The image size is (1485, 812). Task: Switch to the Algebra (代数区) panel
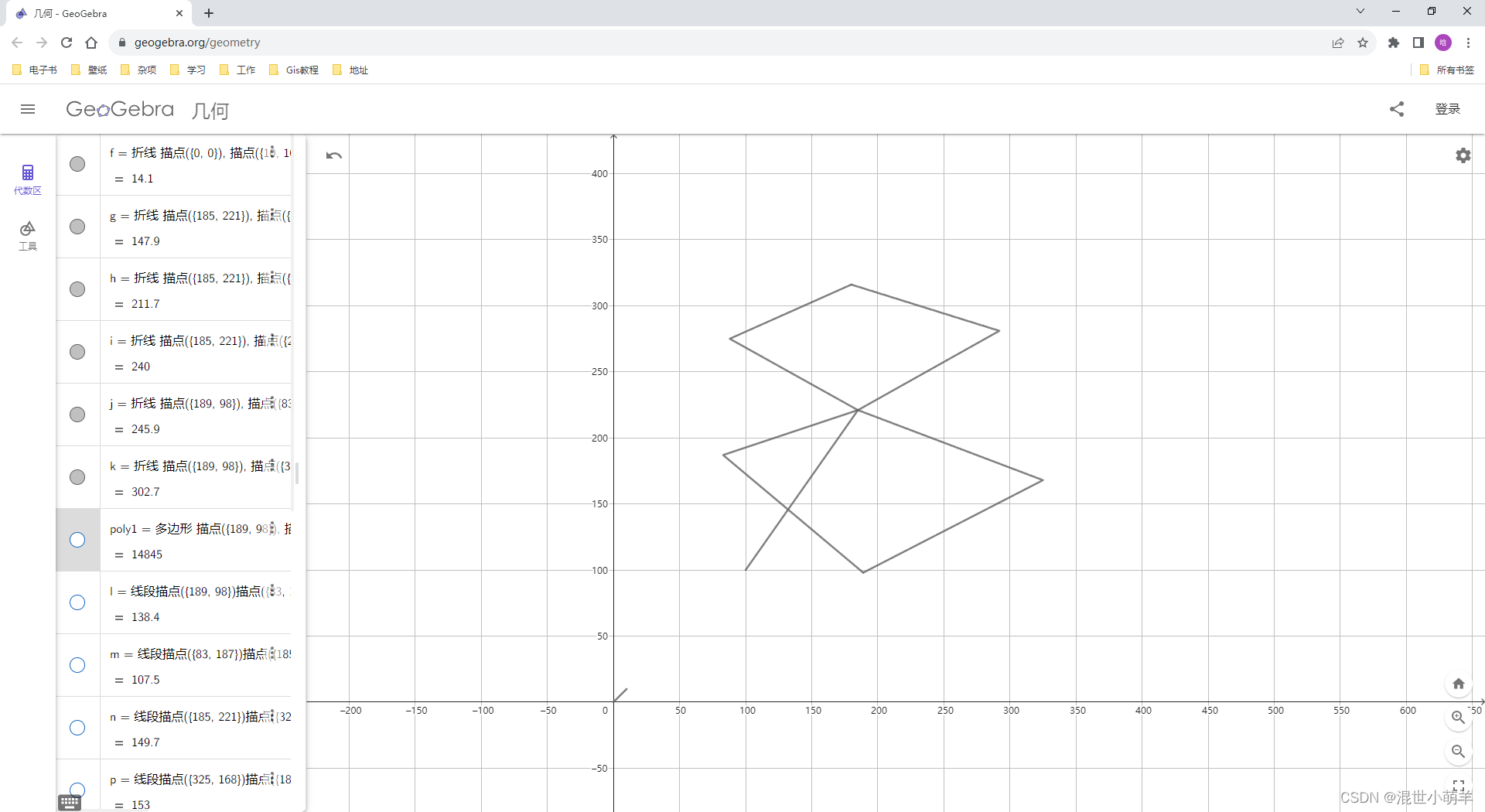coord(28,179)
